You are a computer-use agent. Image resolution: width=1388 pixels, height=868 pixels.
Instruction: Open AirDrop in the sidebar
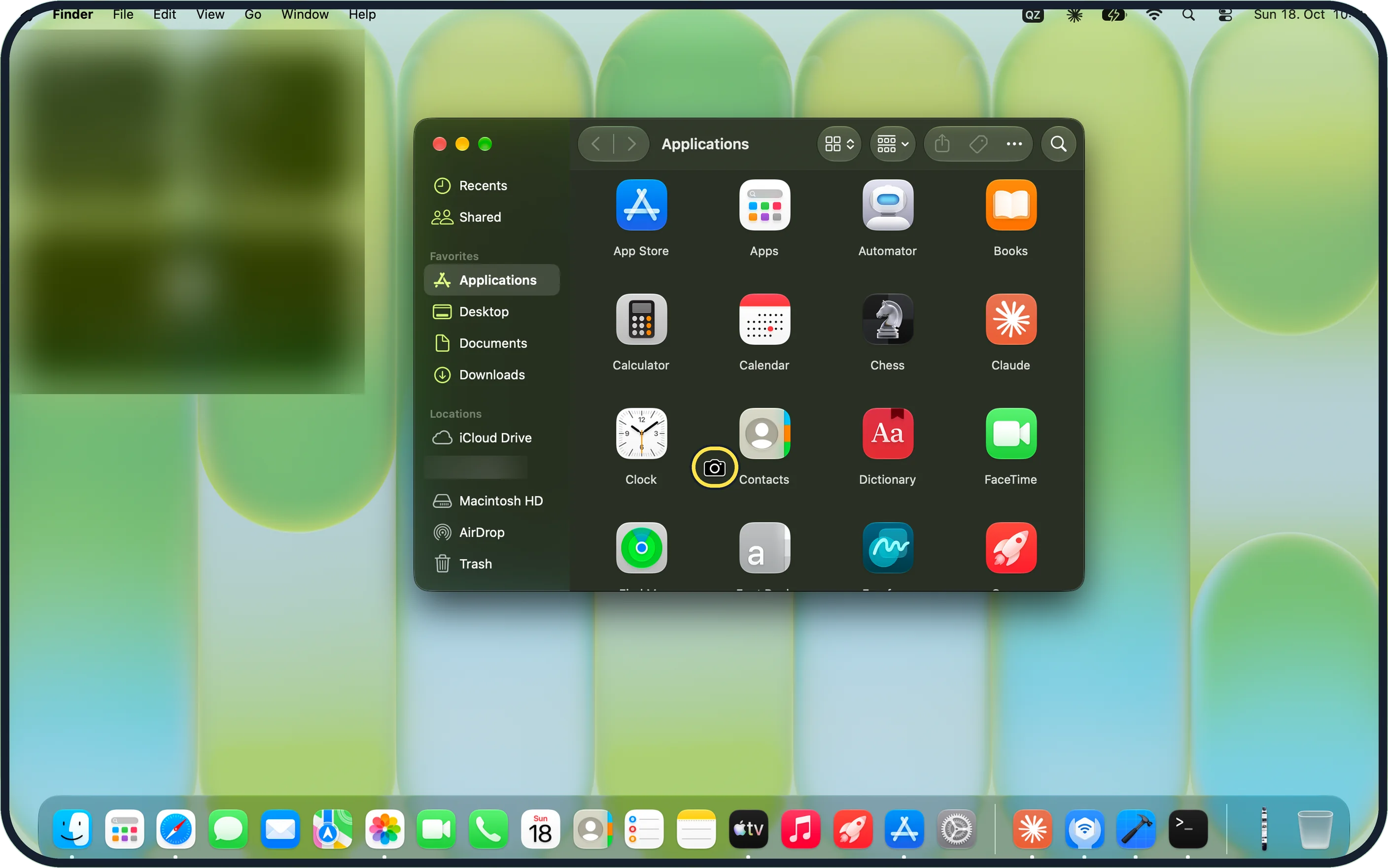click(x=491, y=532)
